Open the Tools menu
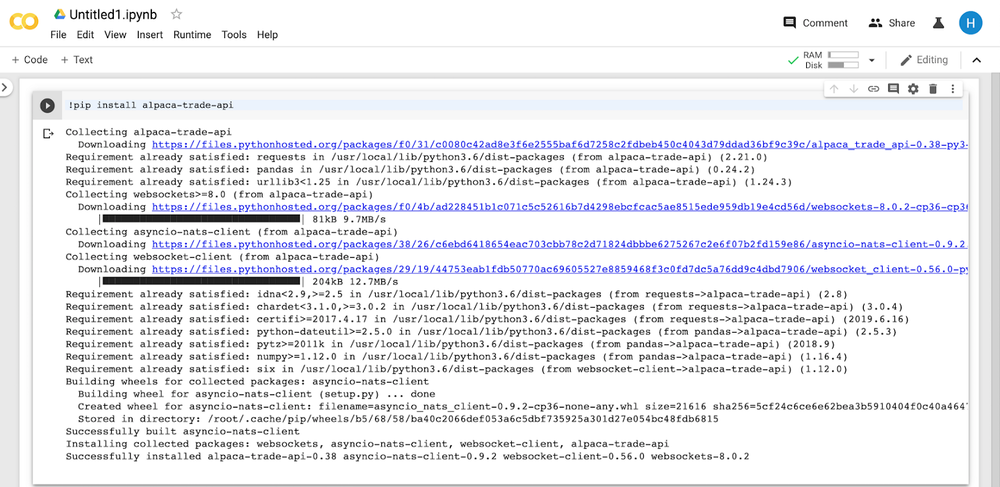1000x487 pixels. point(234,34)
